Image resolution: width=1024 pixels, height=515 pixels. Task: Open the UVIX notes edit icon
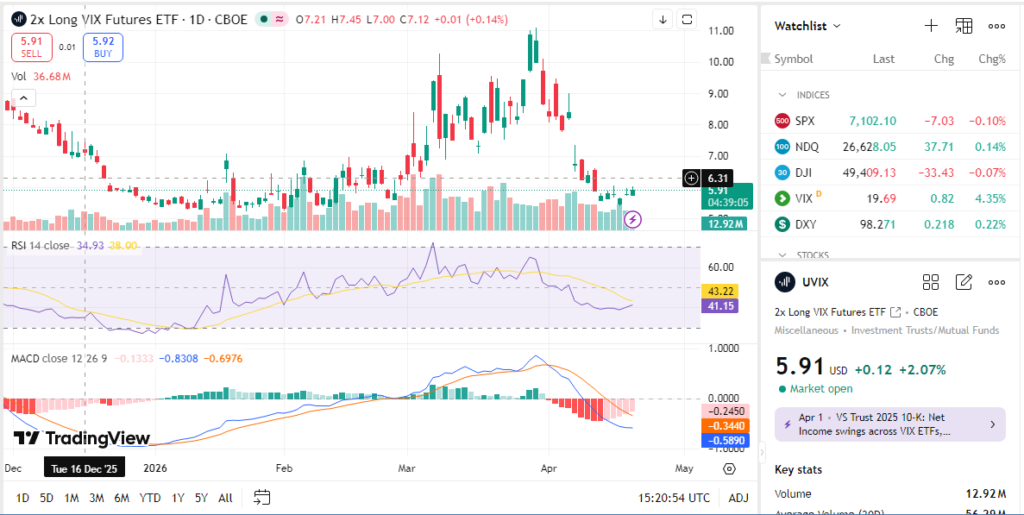point(964,282)
